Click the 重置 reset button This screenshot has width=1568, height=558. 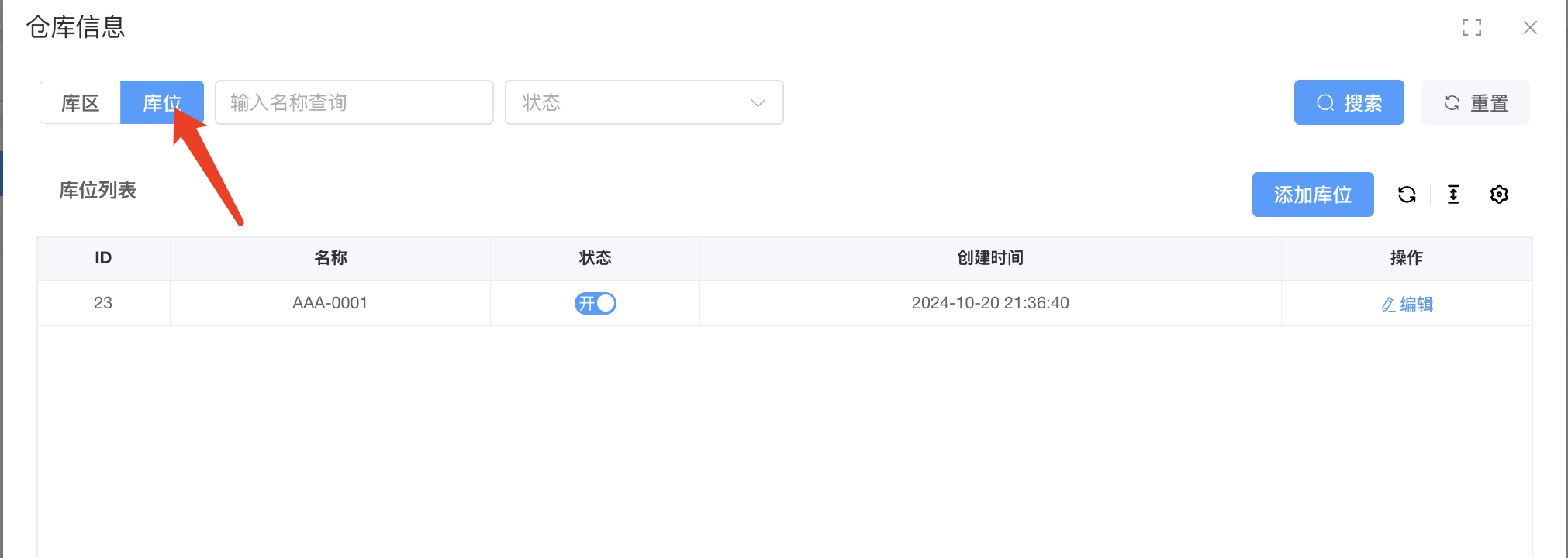(1475, 102)
